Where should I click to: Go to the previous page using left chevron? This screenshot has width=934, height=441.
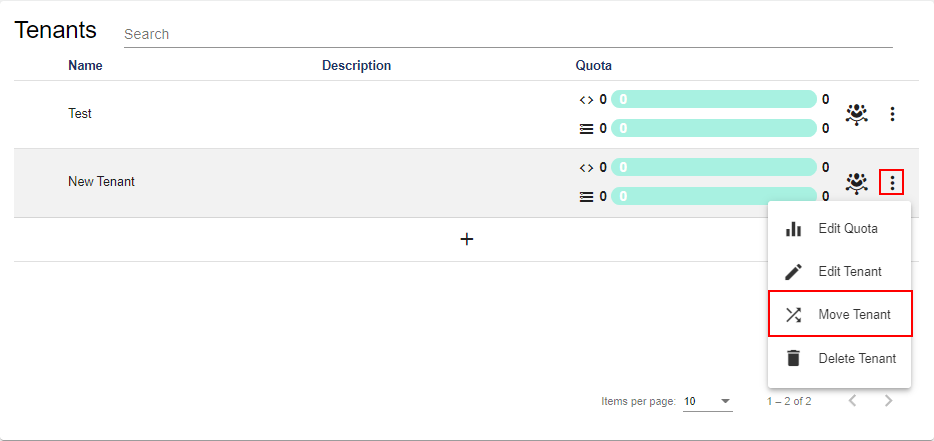[852, 401]
